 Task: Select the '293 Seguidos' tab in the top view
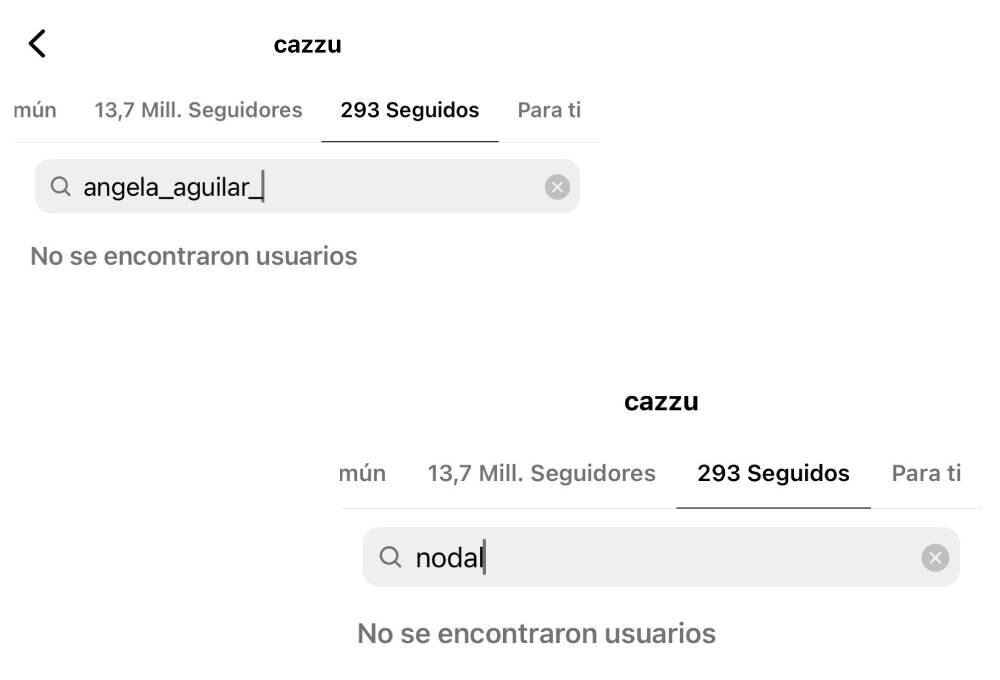point(409,110)
